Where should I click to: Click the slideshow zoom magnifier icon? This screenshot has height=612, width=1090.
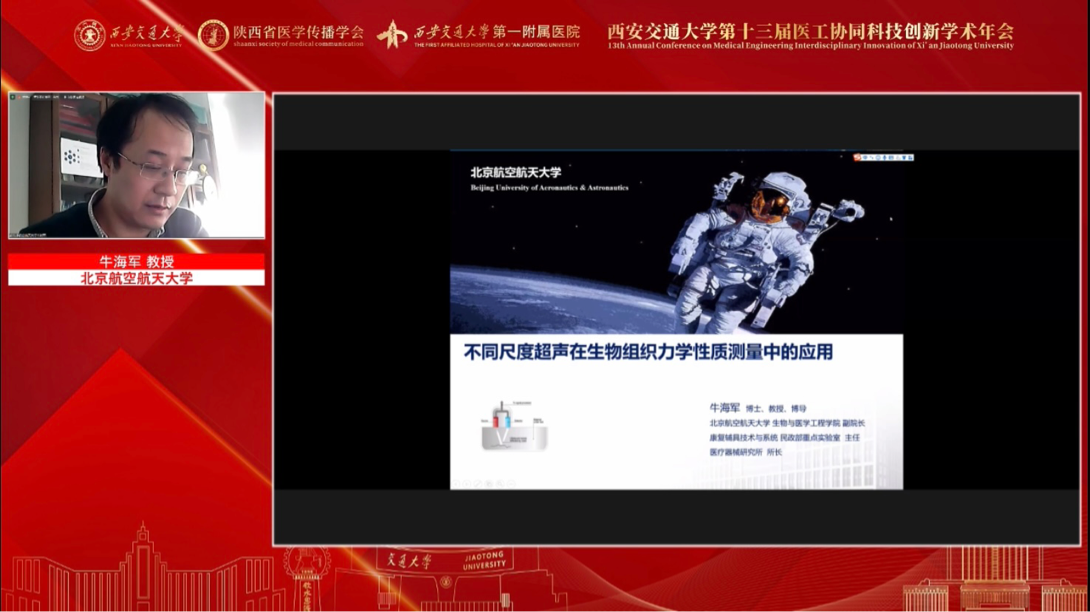click(501, 483)
